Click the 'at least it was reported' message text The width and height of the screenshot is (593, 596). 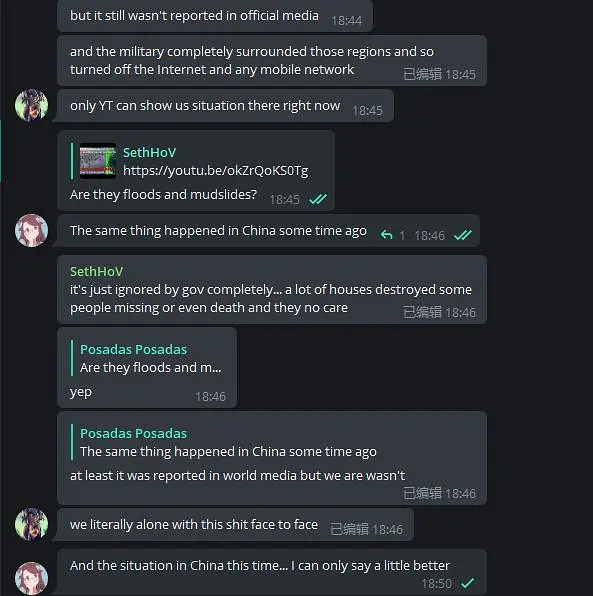[x=237, y=475]
